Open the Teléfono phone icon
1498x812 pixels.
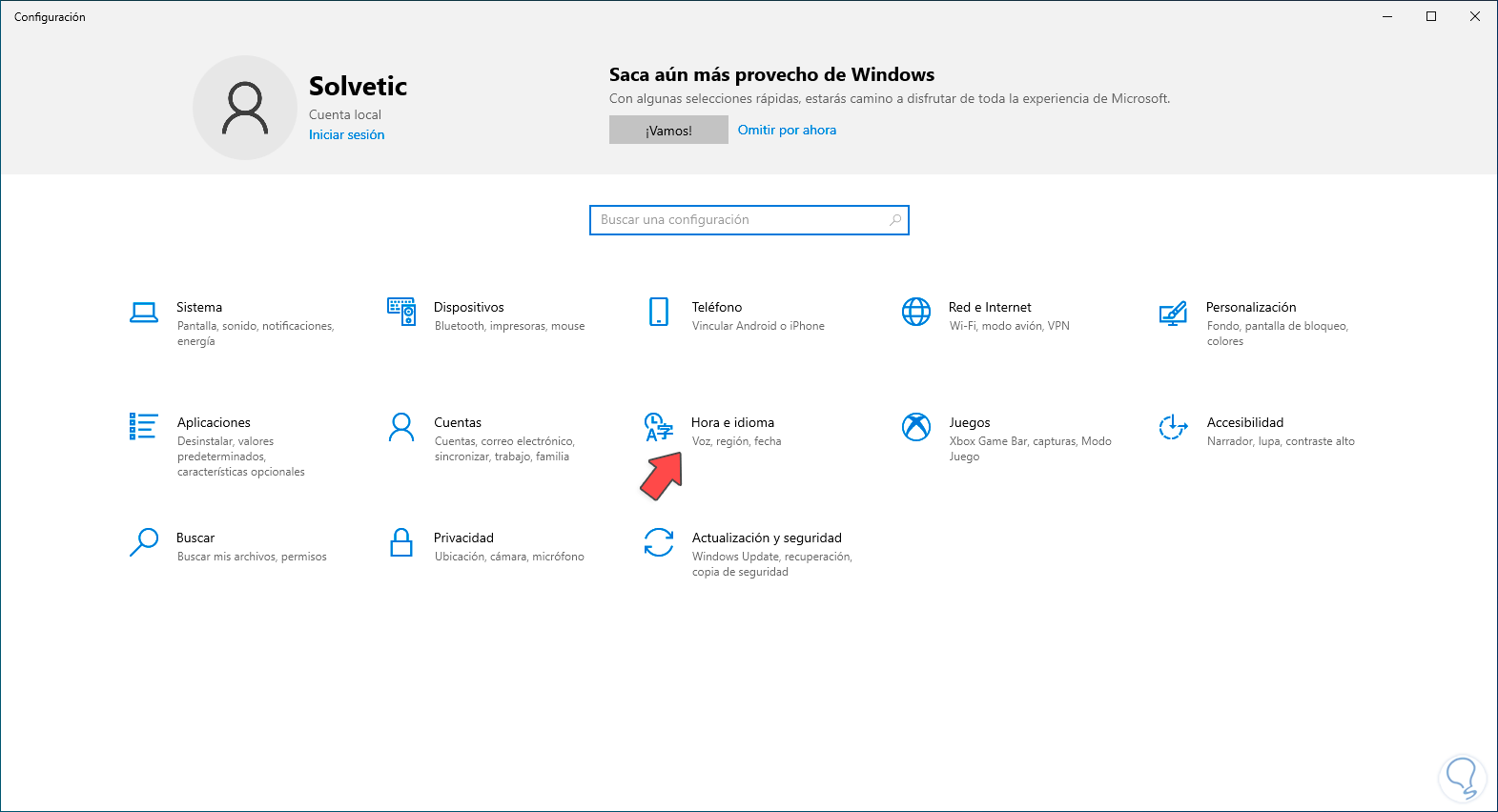659,312
